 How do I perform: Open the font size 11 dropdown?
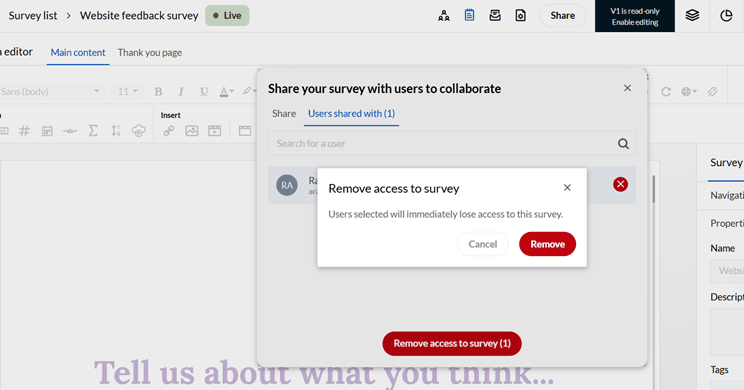click(x=128, y=92)
